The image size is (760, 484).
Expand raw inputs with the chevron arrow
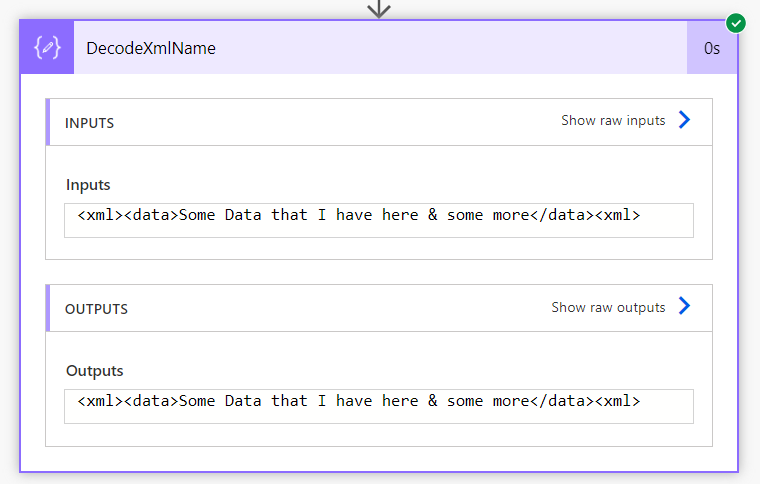[684, 120]
